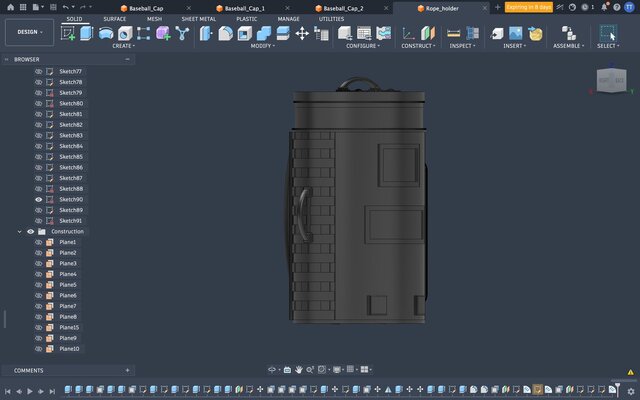640x400 pixels.
Task: Click the Expiring in 8 days button
Action: [x=529, y=7]
